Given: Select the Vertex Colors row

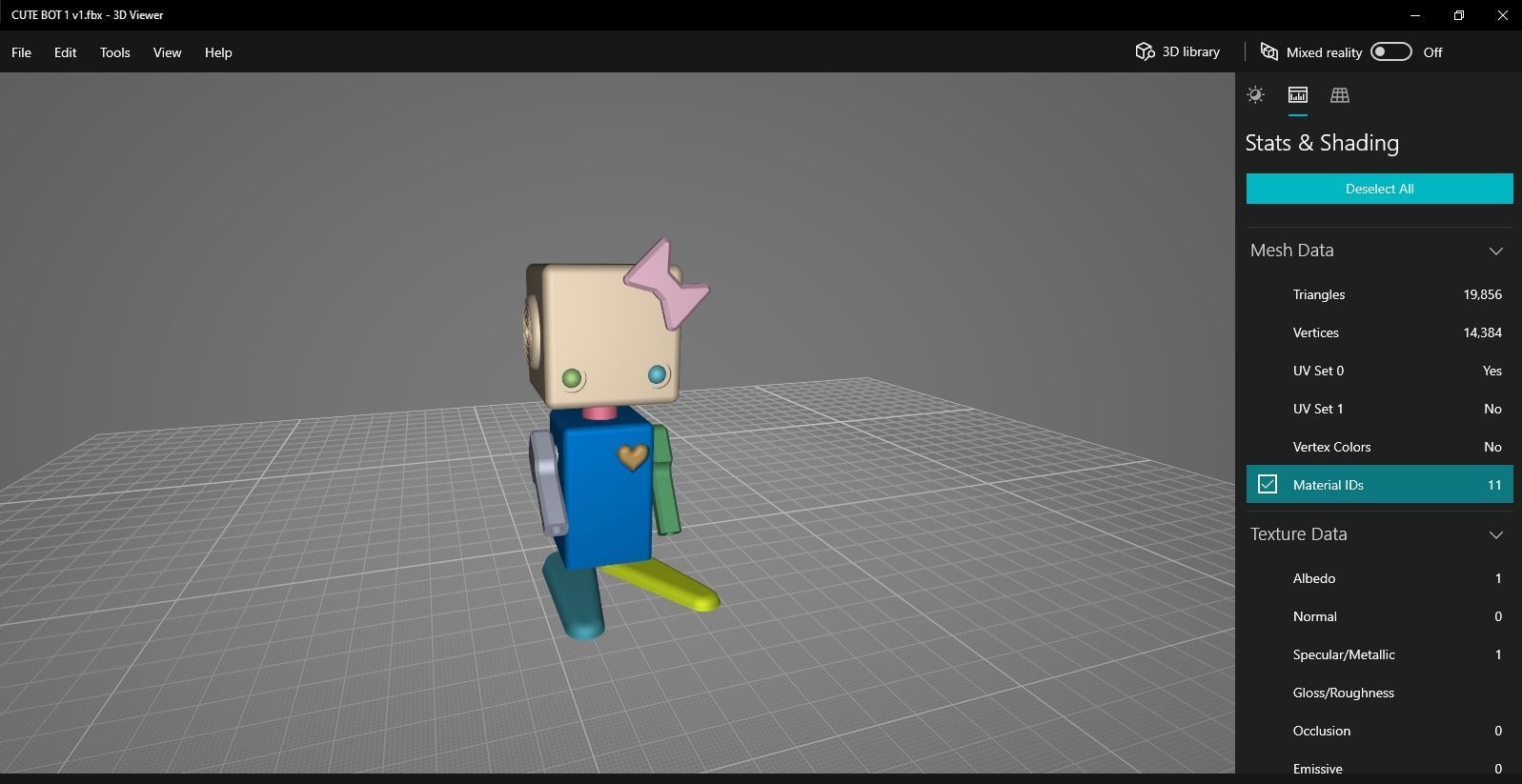Looking at the screenshot, I should [1379, 447].
